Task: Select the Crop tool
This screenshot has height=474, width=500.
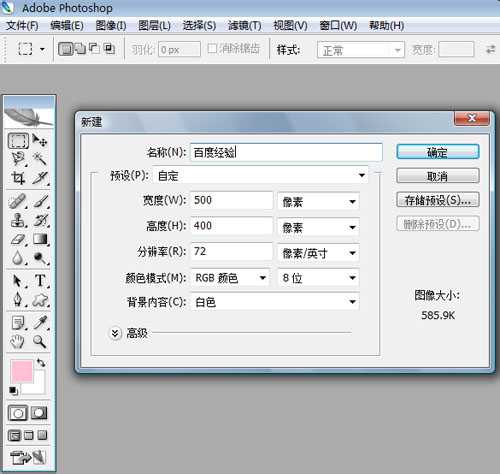Action: tap(18, 178)
